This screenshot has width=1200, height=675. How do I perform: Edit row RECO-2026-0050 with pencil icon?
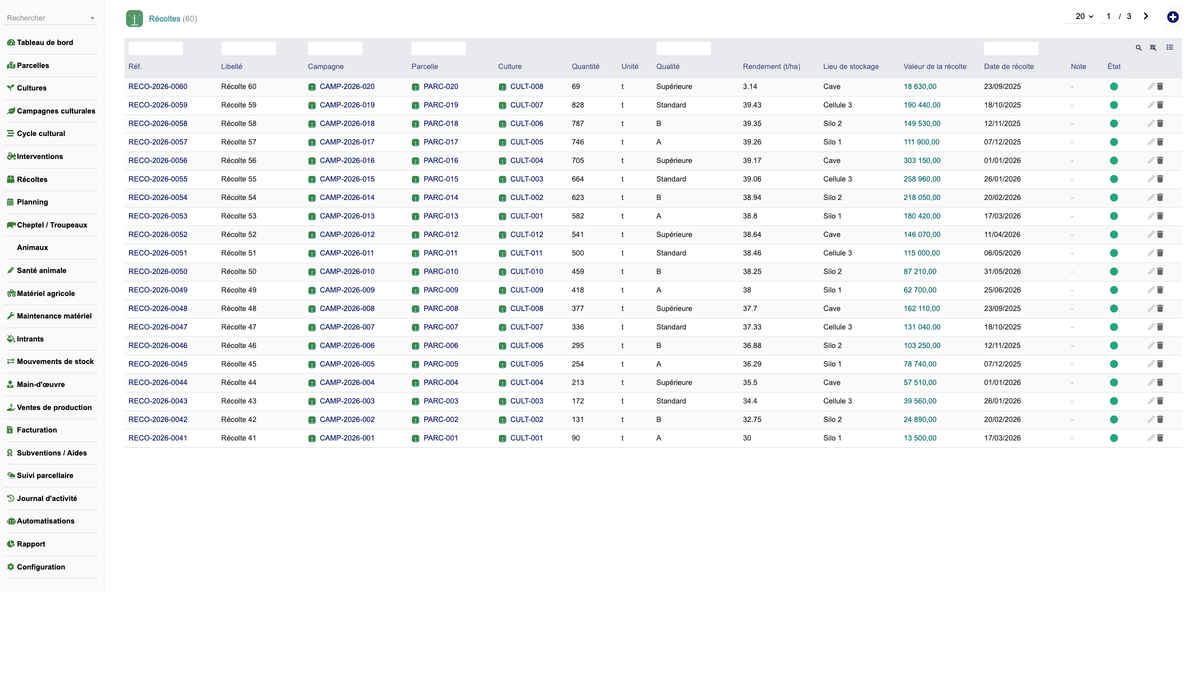[1151, 272]
